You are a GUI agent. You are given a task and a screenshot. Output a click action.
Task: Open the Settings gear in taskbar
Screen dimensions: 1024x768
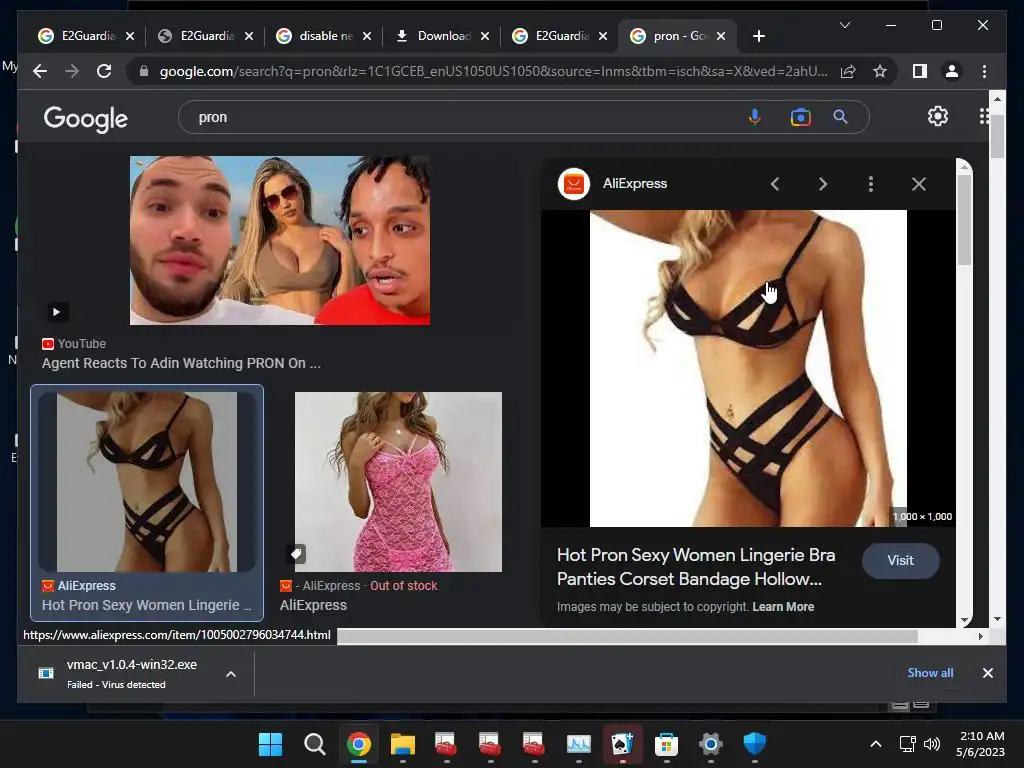[x=711, y=744]
